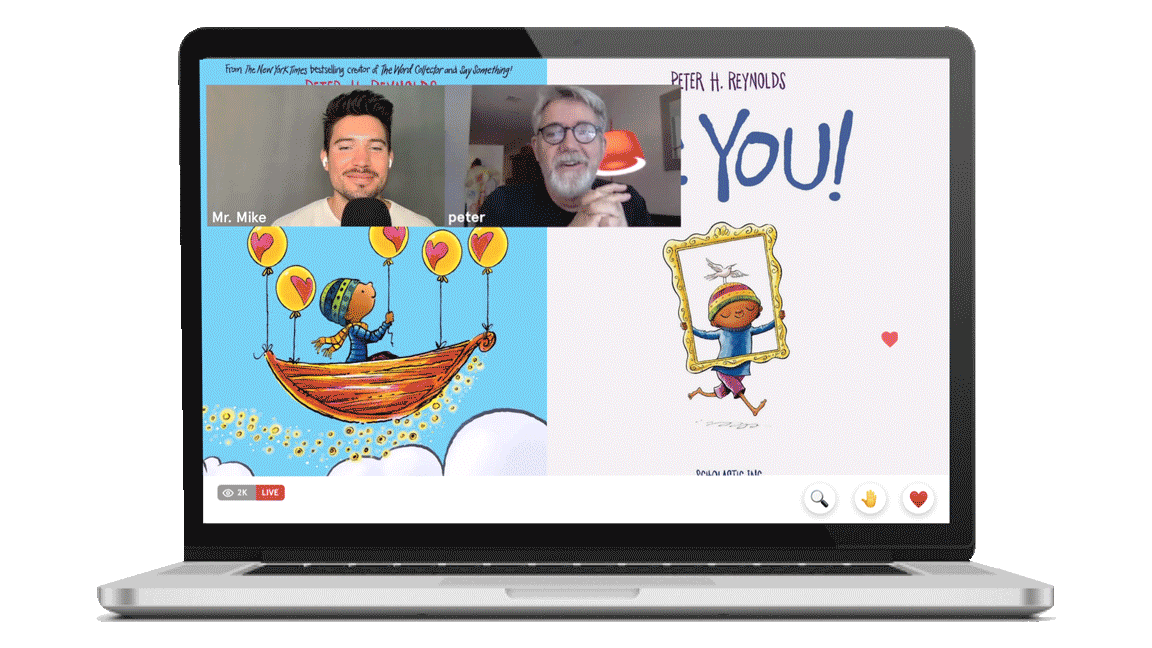The height and width of the screenshot is (648, 1152).
Task: Click the New York Times bestselling tagline
Action: 369,70
